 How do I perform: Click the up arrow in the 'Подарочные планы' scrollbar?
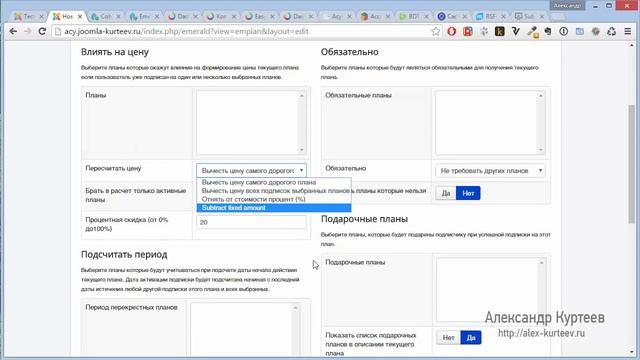[542, 262]
